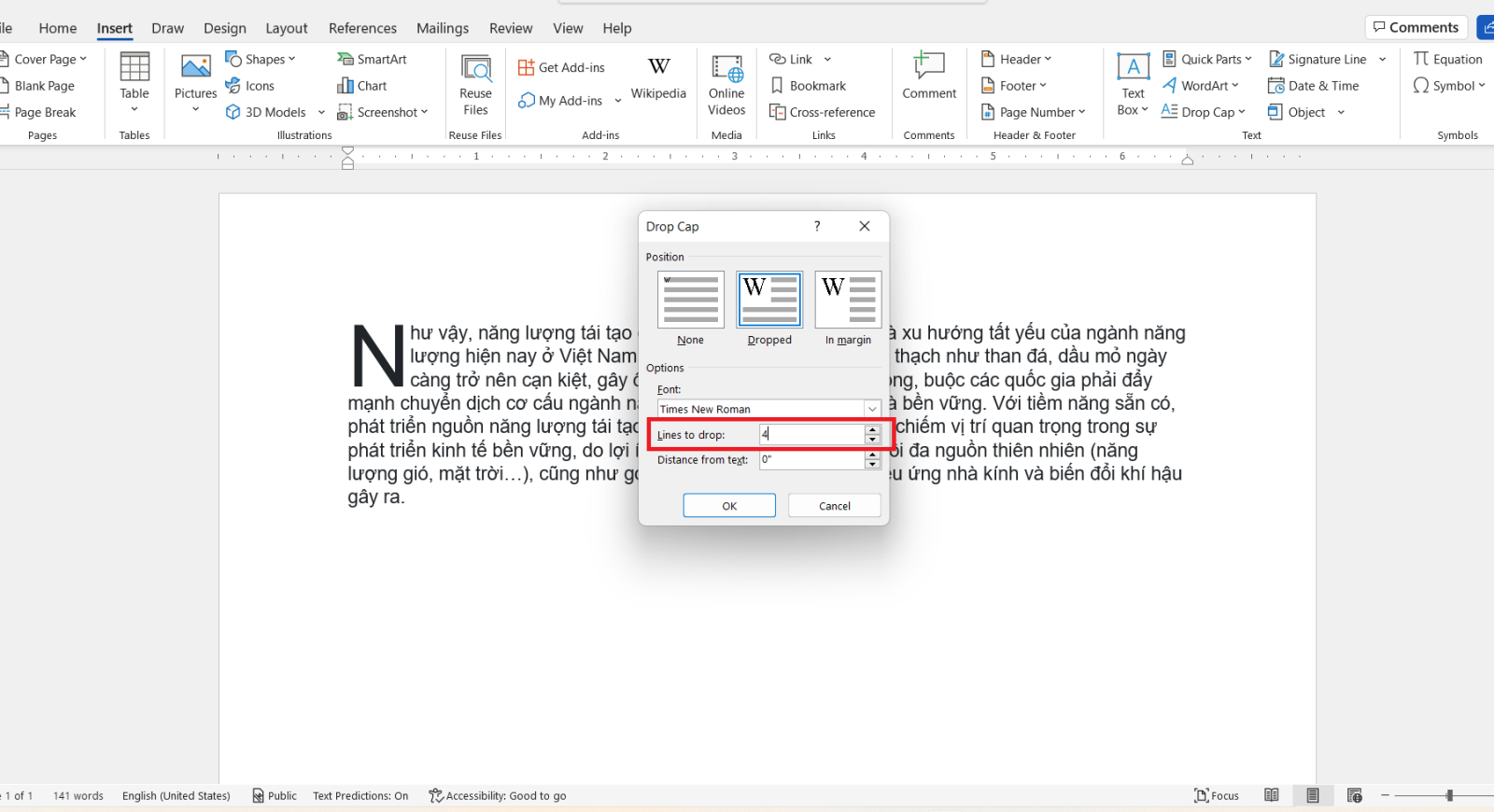The height and width of the screenshot is (812, 1494).
Task: Open the Page Number dropdown
Action: [x=1034, y=112]
